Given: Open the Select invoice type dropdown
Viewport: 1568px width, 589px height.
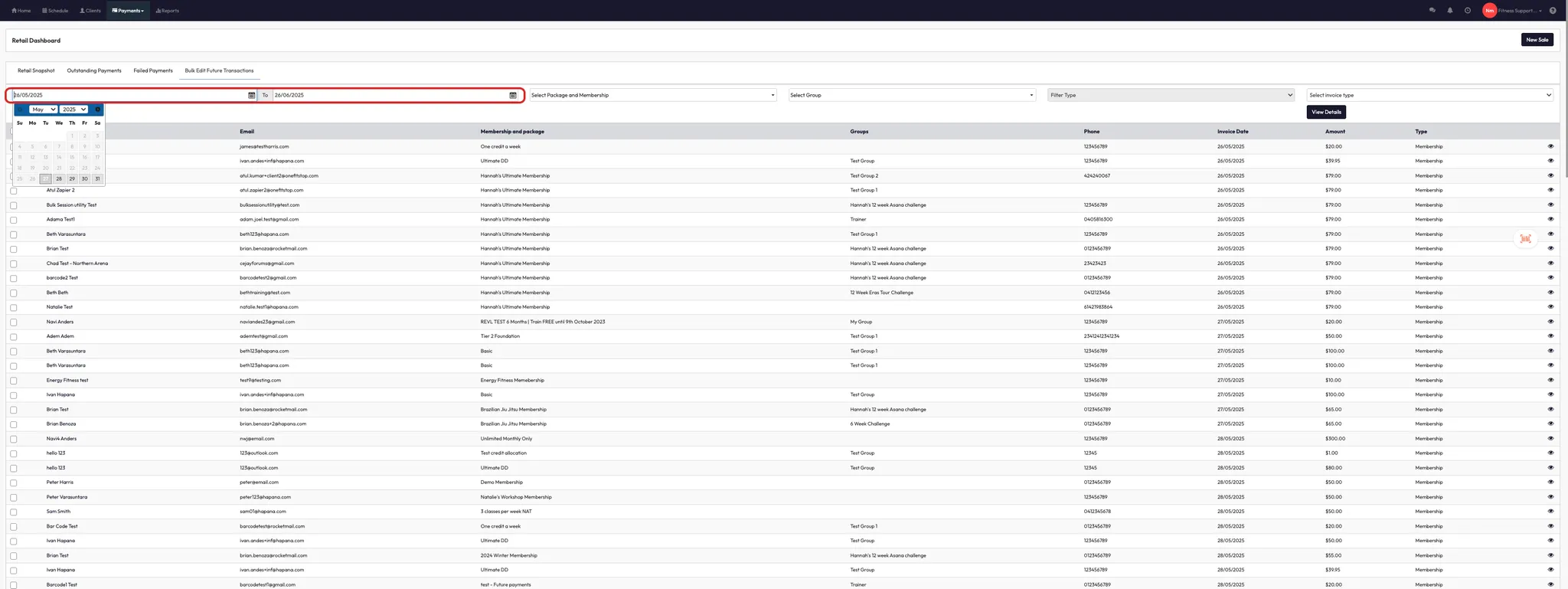Looking at the screenshot, I should (1429, 96).
